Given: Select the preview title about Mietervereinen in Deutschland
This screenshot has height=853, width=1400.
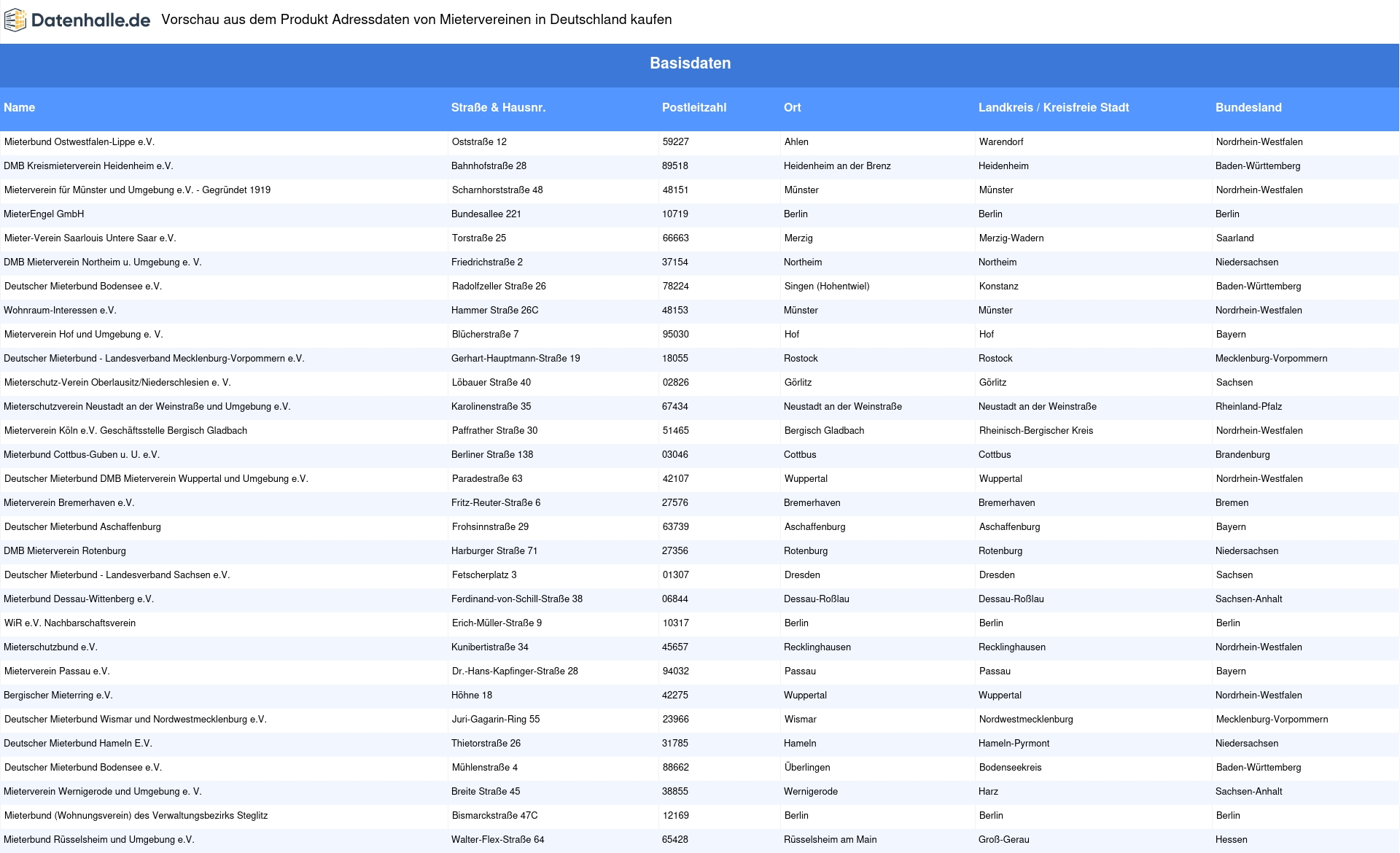Looking at the screenshot, I should (x=416, y=20).
